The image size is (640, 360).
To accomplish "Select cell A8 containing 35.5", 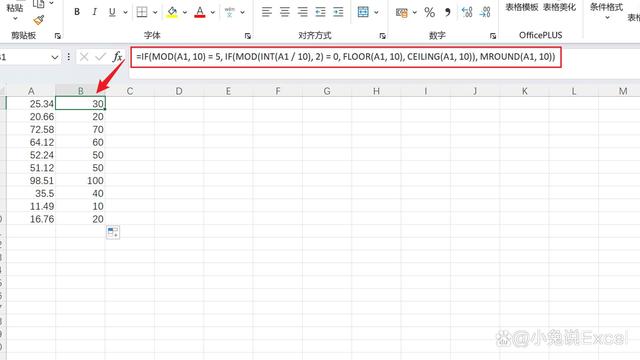I will coord(31,193).
